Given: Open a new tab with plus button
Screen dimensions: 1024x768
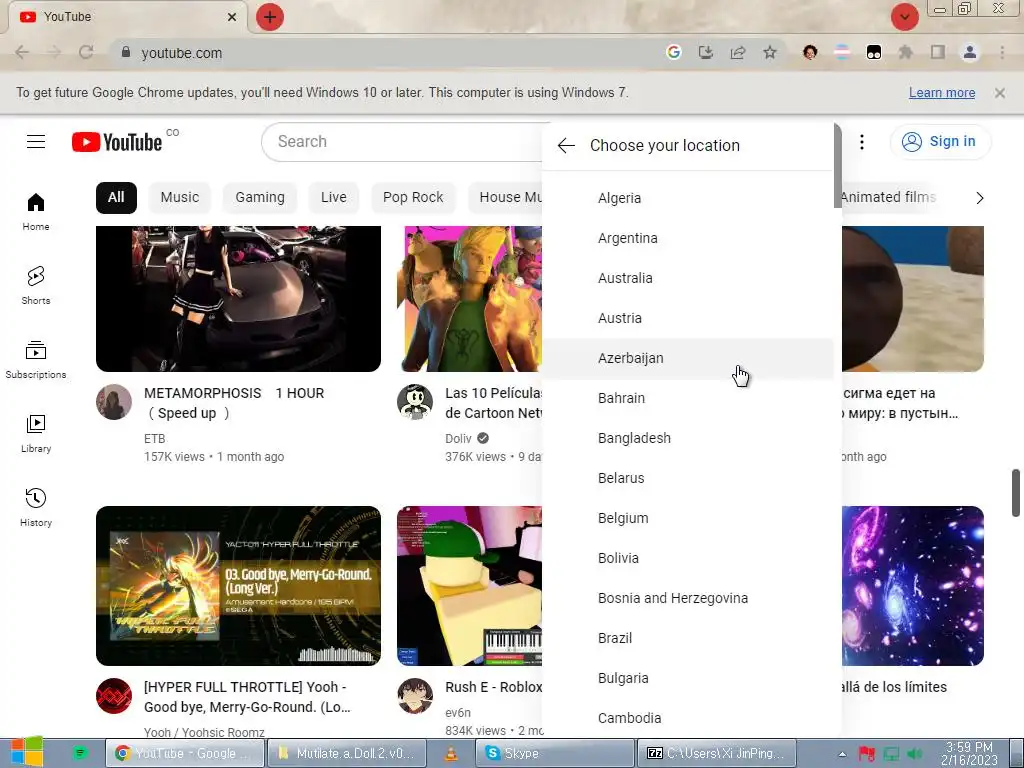Looking at the screenshot, I should [x=270, y=17].
